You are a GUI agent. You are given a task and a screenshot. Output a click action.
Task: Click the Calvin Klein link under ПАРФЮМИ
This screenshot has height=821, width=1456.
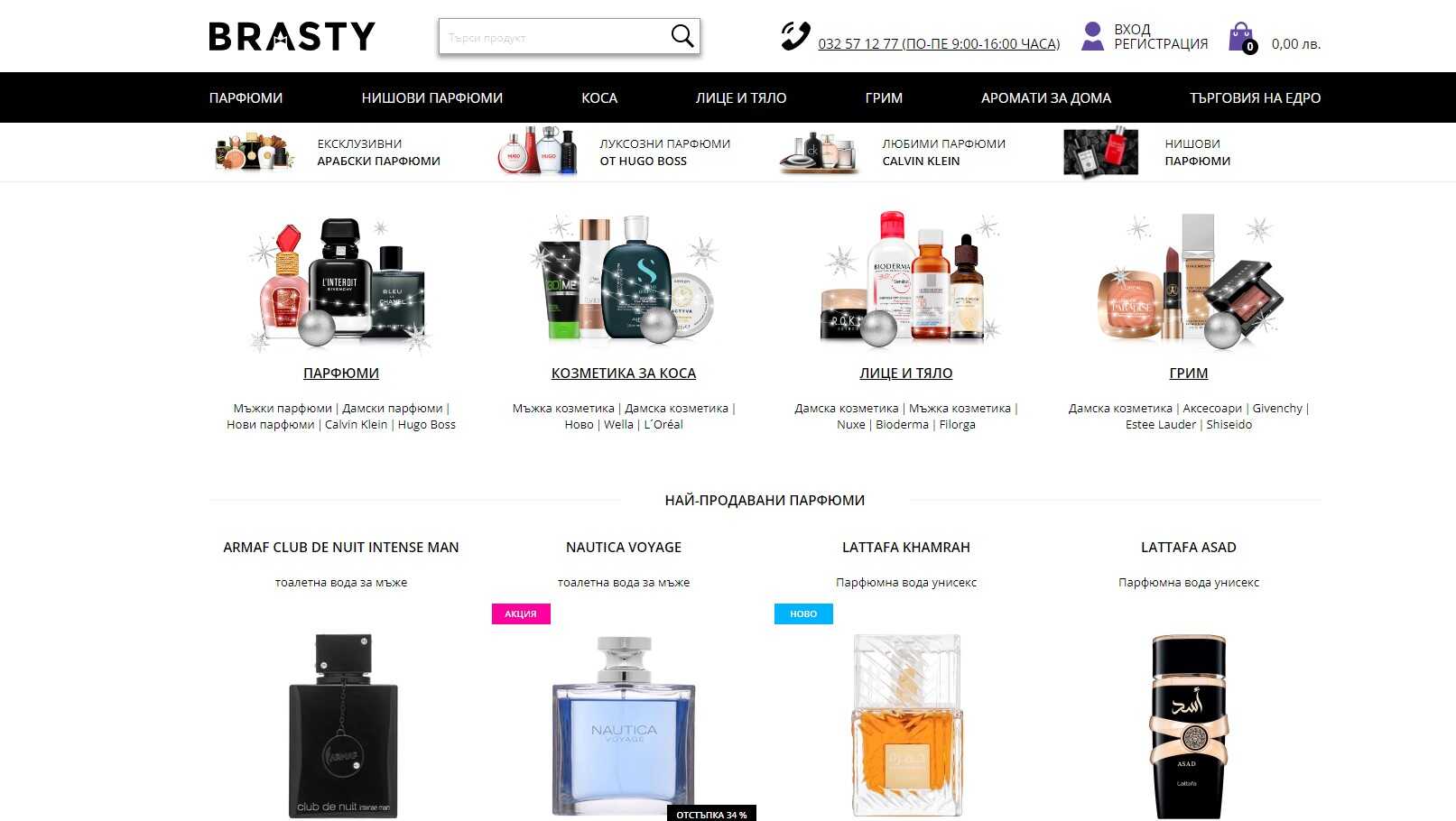pos(356,425)
